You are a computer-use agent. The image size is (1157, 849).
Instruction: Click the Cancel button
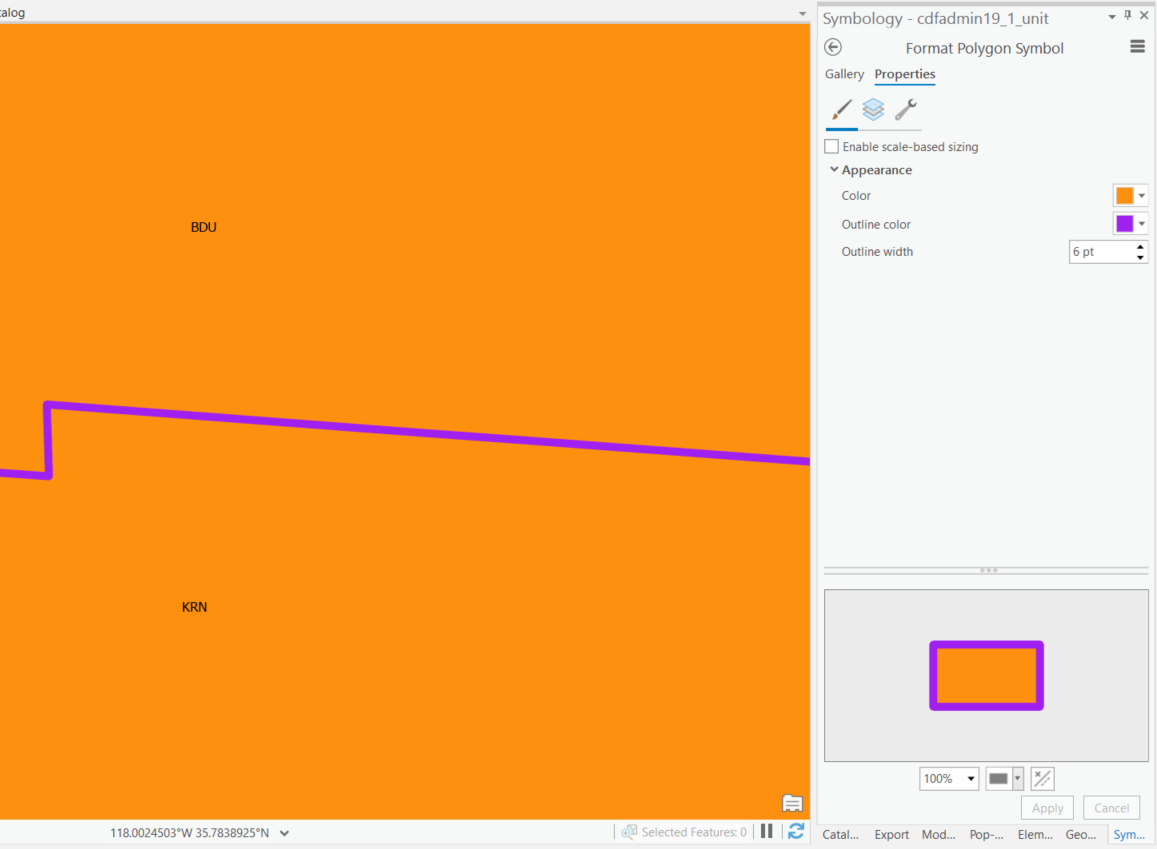click(1111, 807)
